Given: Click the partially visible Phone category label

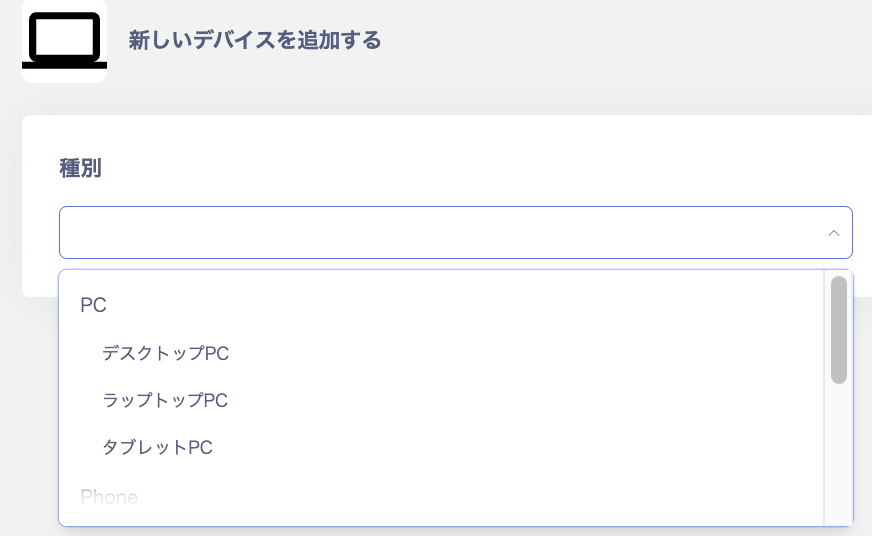Looking at the screenshot, I should click(x=109, y=496).
